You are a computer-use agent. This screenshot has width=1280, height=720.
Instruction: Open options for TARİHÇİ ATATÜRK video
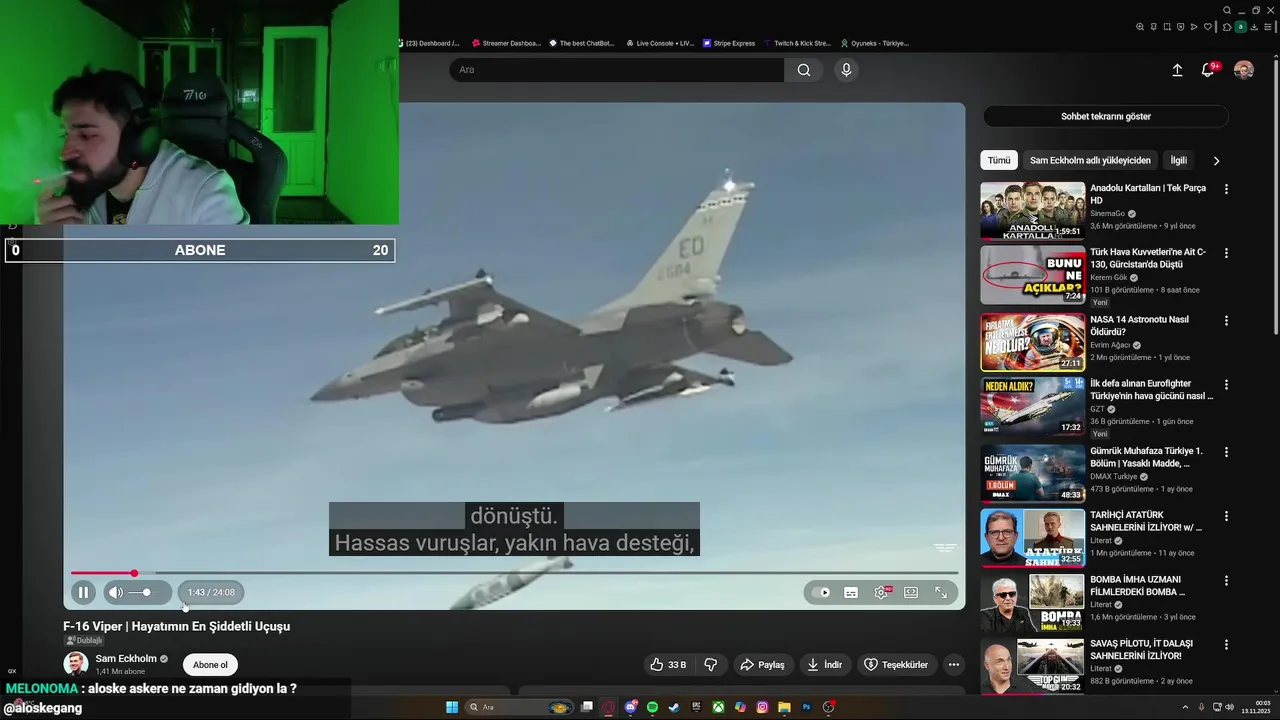1226,516
